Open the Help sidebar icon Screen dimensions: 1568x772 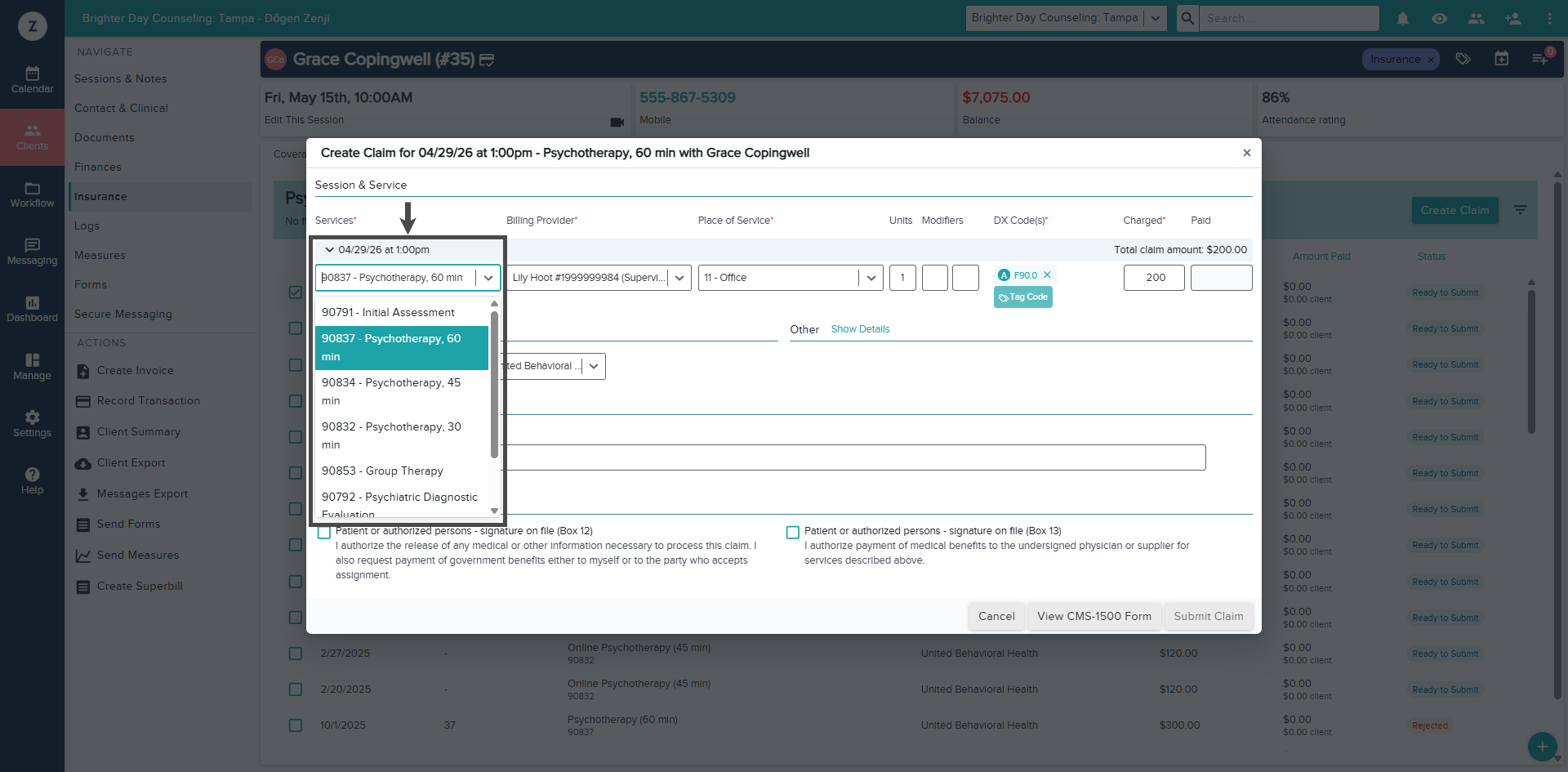pyautogui.click(x=32, y=481)
